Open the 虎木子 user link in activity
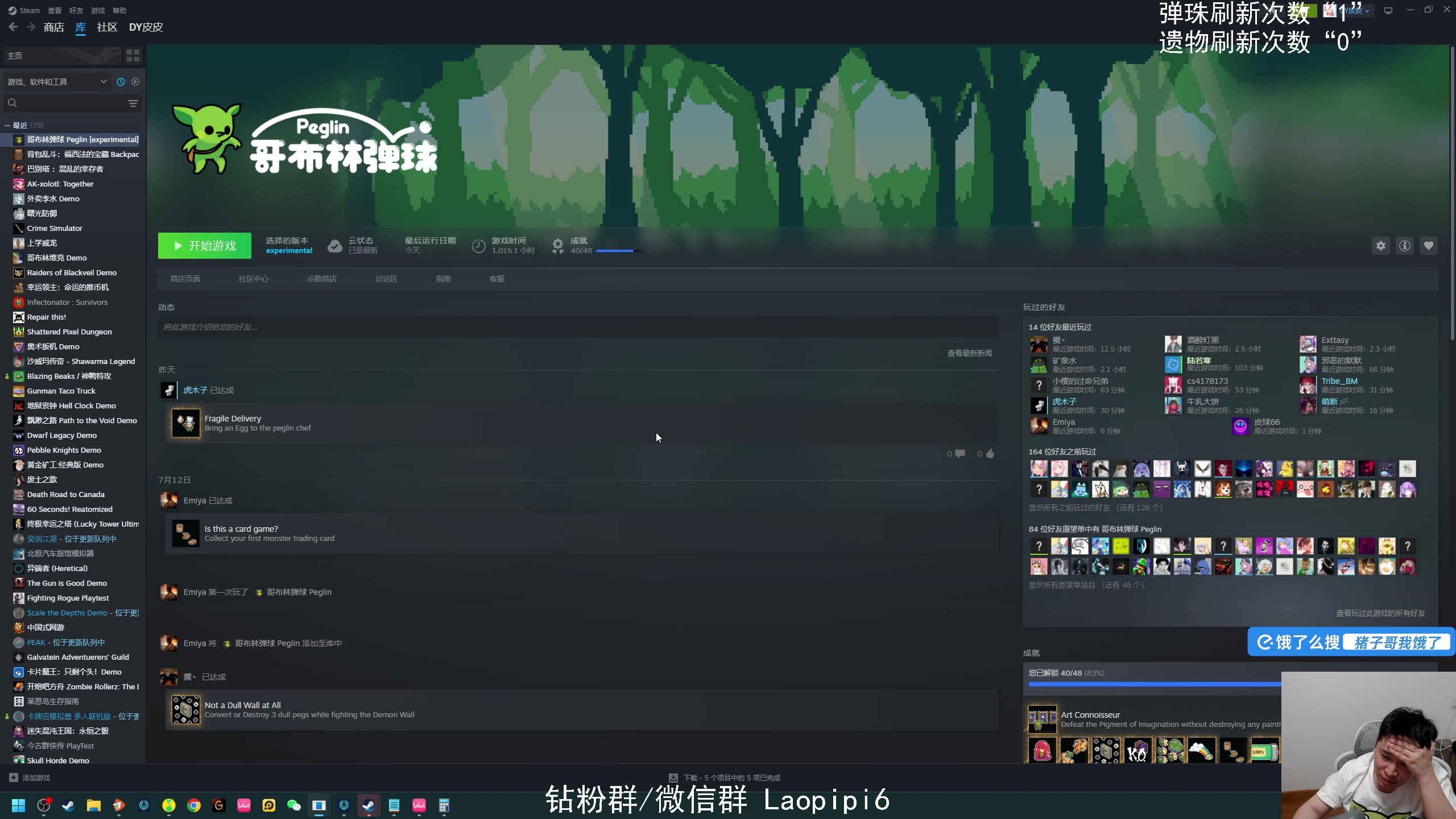Viewport: 1456px width, 819px height. coord(196,390)
